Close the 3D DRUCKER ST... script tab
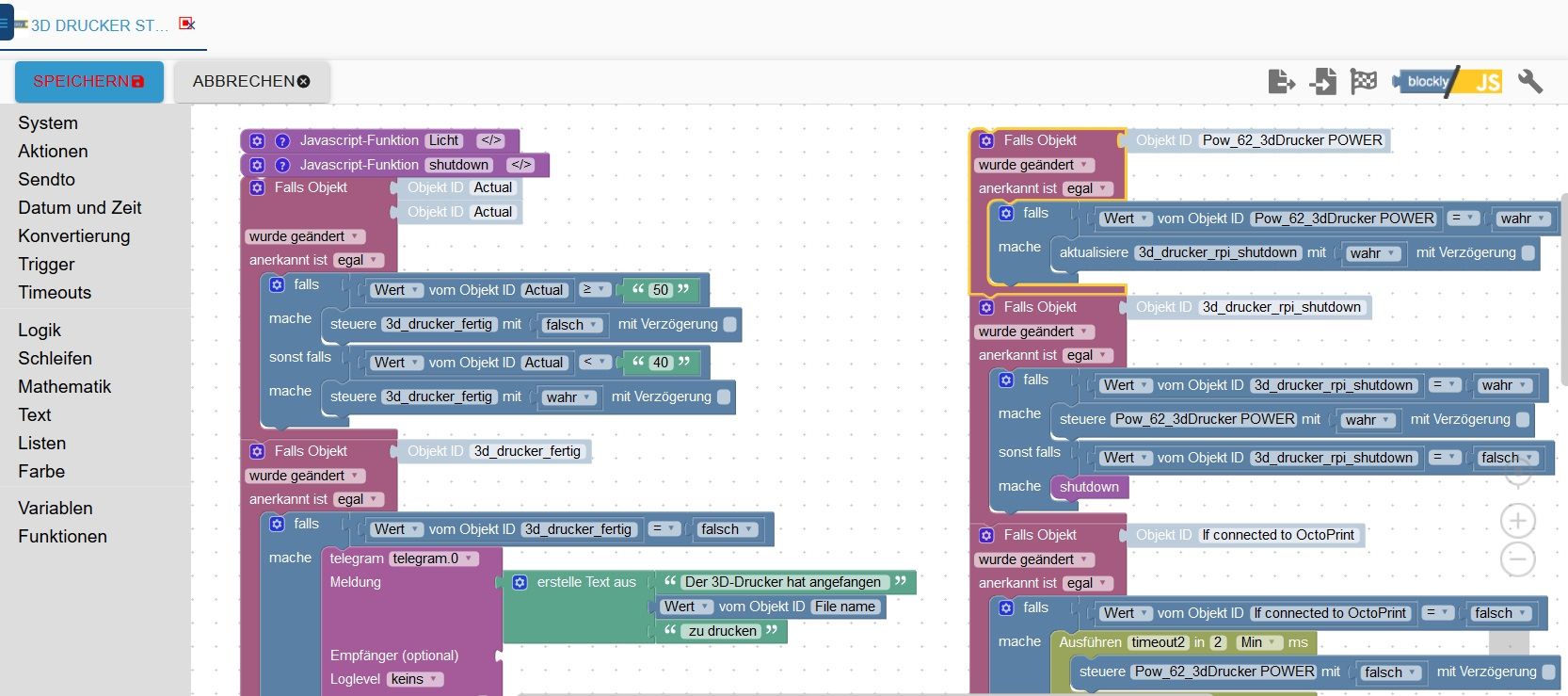 [186, 24]
